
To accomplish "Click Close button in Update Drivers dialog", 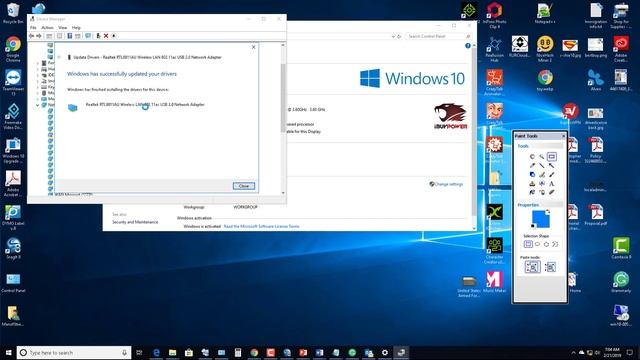I will 244,186.
